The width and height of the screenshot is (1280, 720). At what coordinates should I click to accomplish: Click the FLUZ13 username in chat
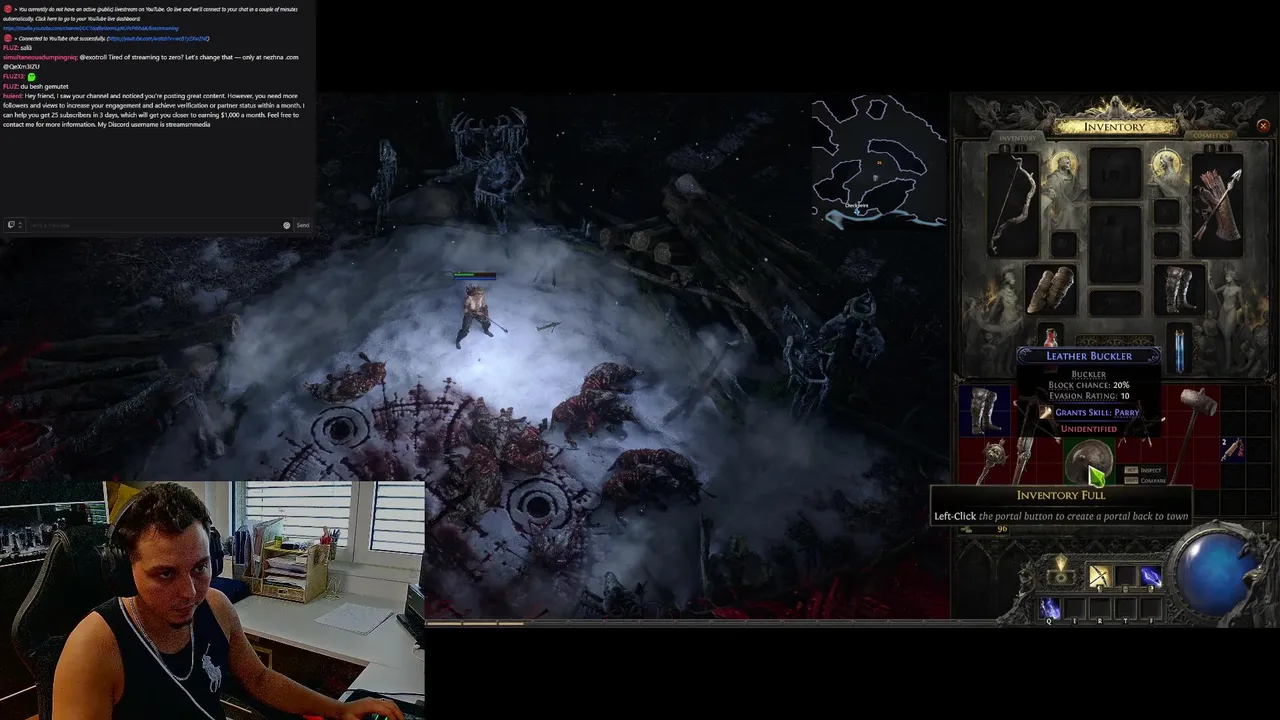click(13, 76)
